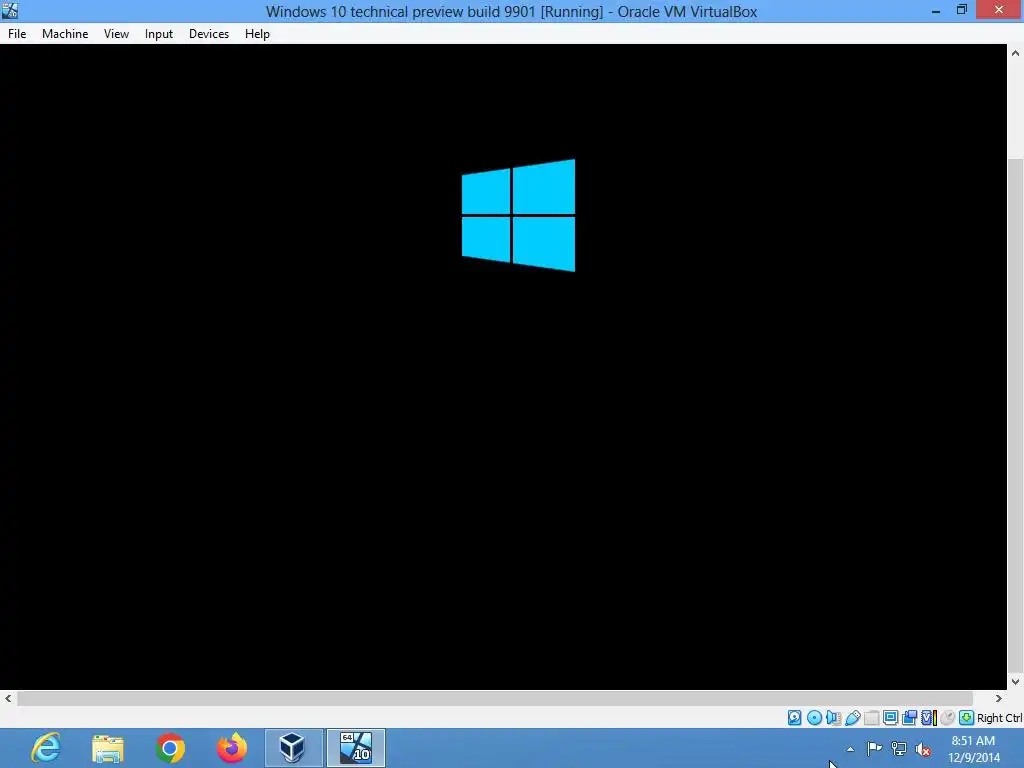
Task: Click the audio status icon
Action: (x=833, y=718)
